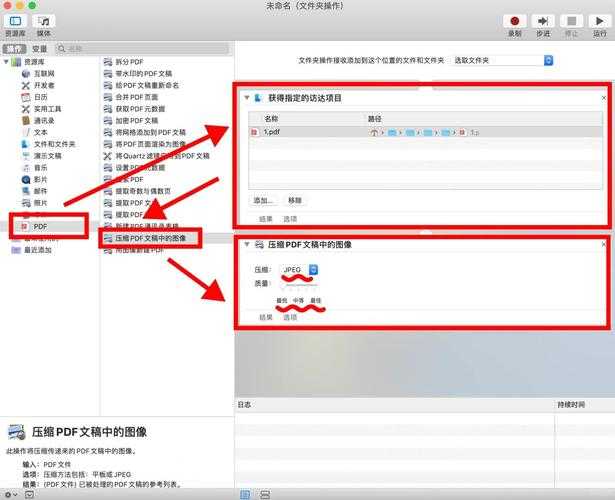Select the 互联网 (Internet) category icon

pos(26,73)
